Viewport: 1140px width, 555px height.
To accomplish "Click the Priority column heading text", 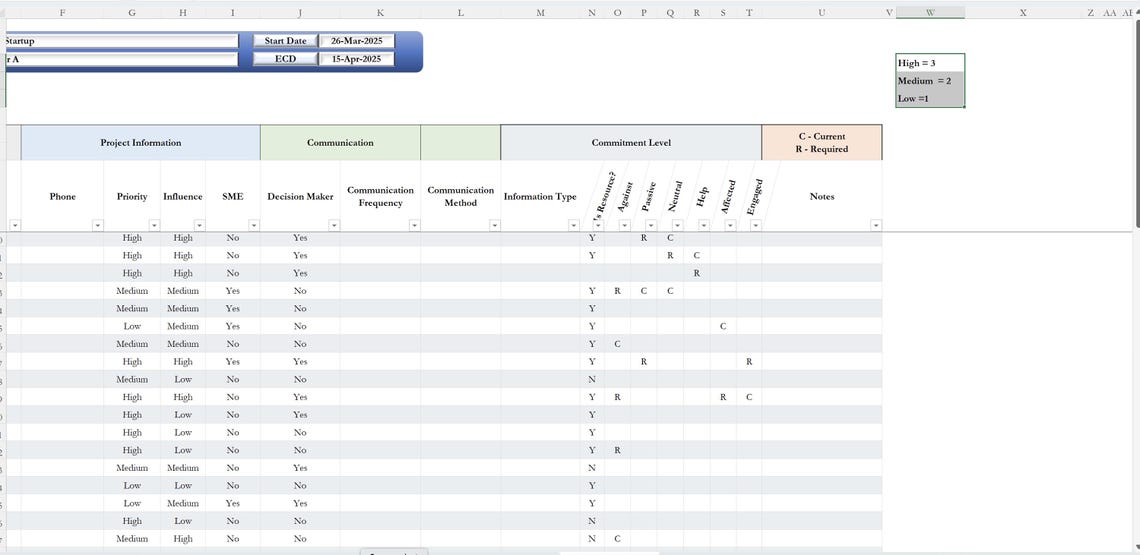I will coord(132,196).
